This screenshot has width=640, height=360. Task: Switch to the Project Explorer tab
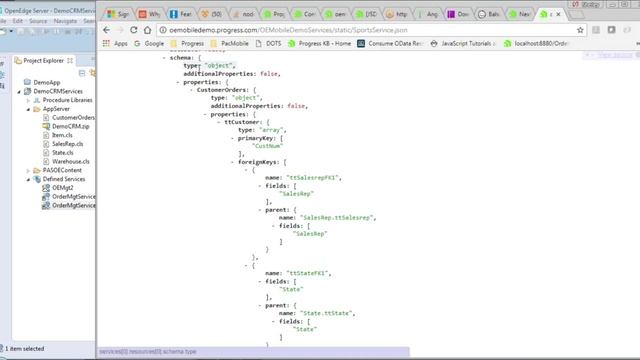(x=43, y=60)
